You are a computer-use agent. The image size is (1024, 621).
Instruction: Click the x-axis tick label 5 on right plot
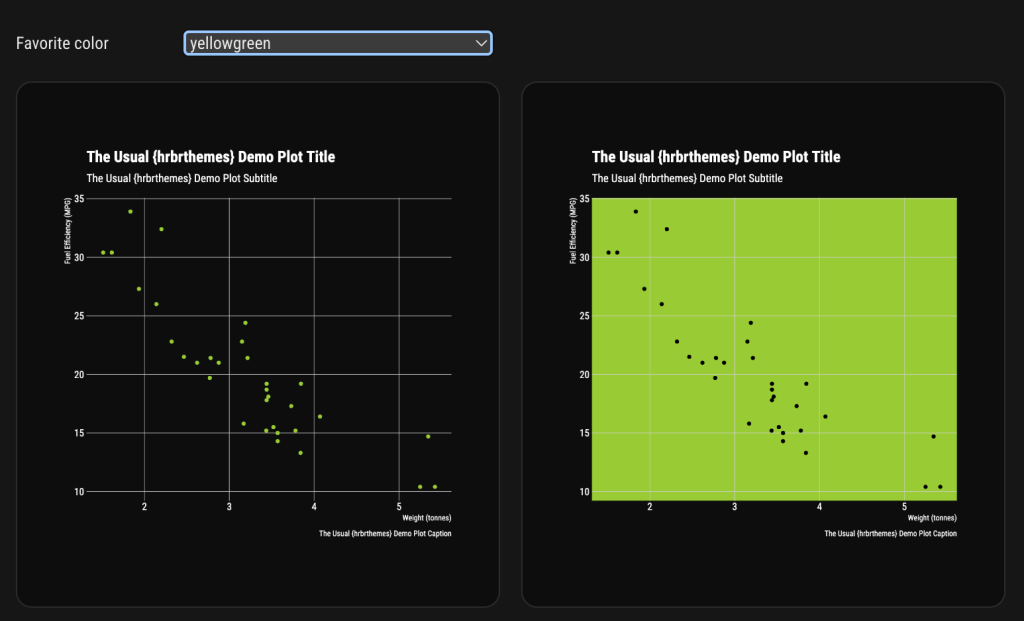904,507
